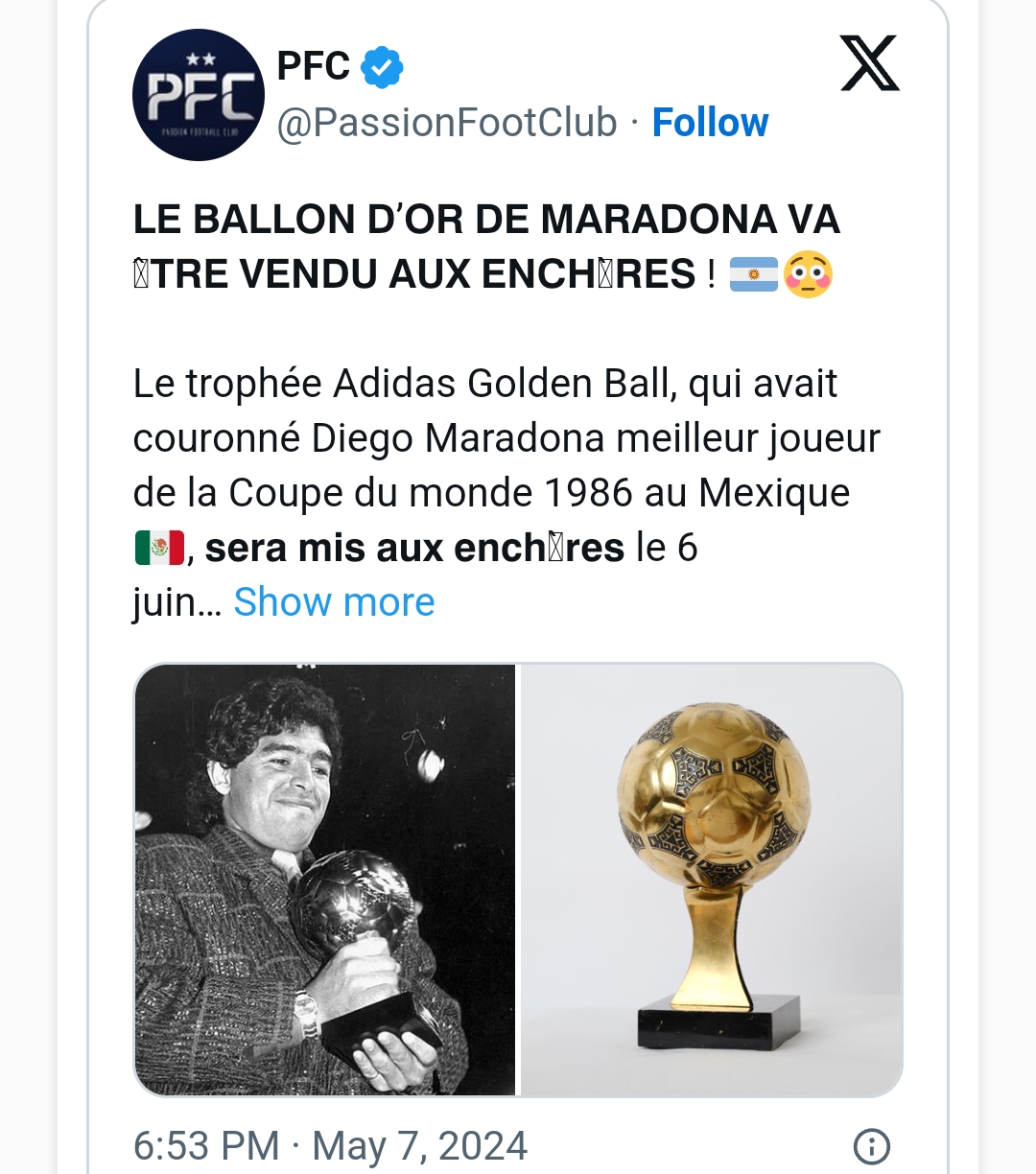Open the PFC profile avatar

tap(198, 95)
